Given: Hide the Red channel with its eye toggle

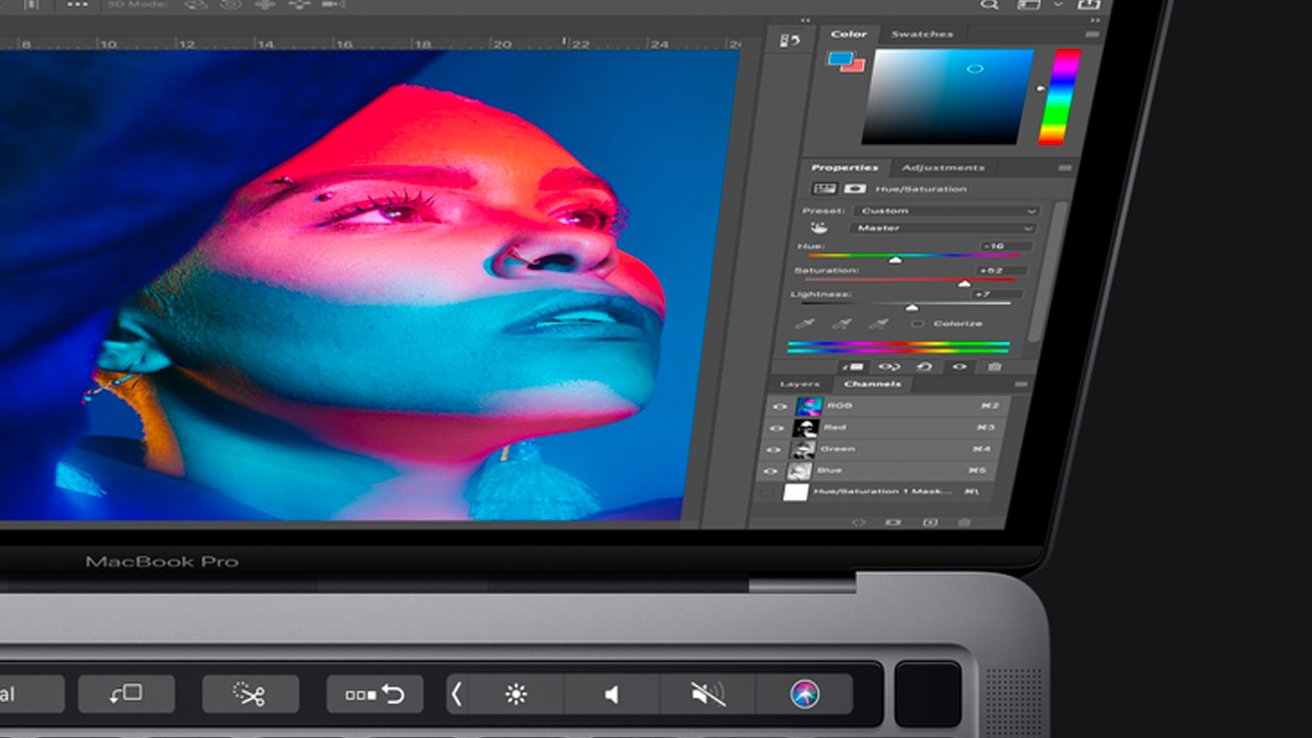Looking at the screenshot, I should point(777,428).
